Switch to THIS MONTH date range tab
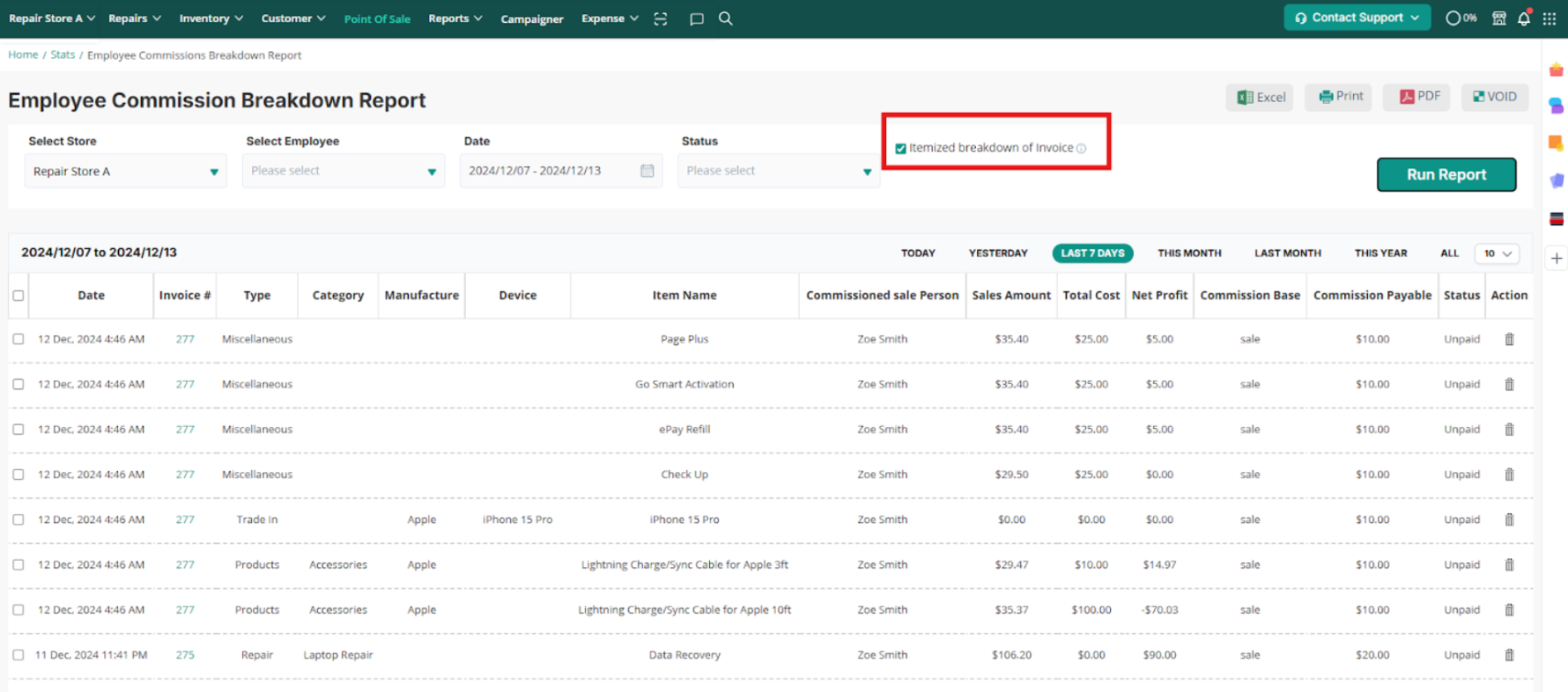Viewport: 1568px width, 692px height. click(x=1188, y=254)
